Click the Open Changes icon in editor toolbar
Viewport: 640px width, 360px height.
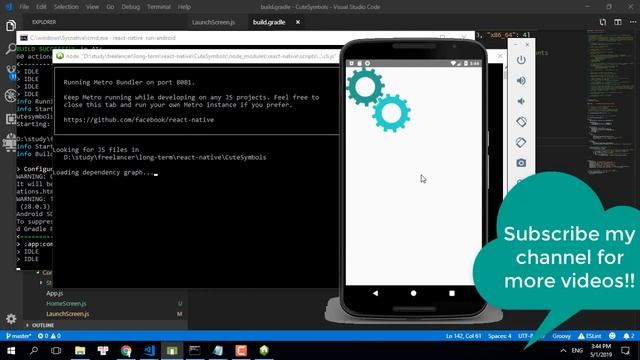(603, 22)
